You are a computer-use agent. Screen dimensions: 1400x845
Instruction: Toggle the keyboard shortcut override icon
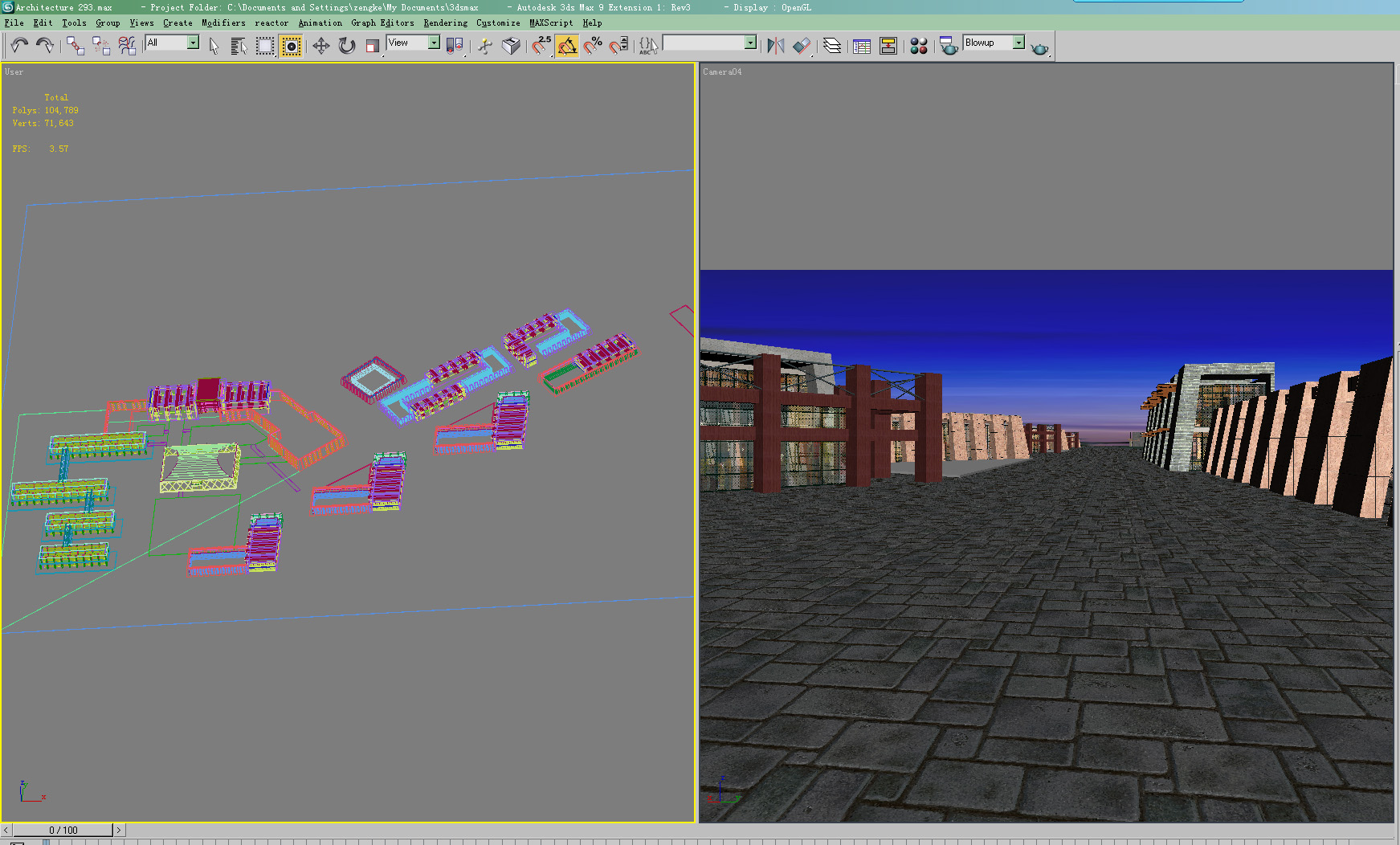[x=511, y=46]
